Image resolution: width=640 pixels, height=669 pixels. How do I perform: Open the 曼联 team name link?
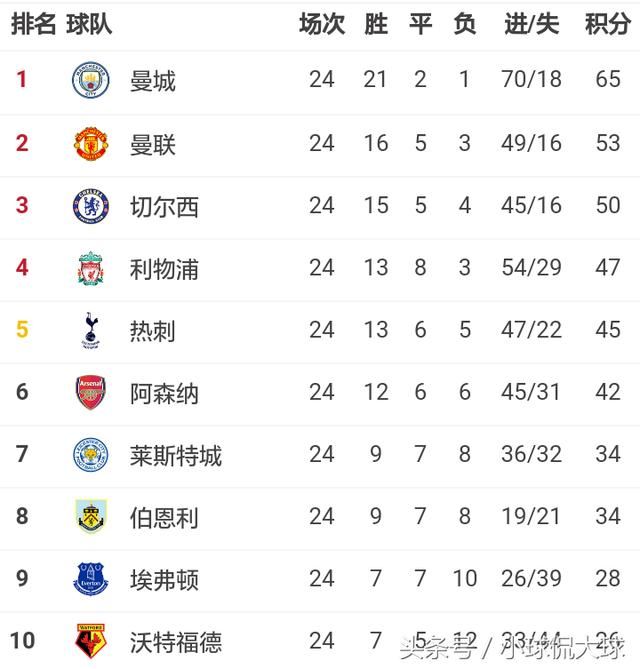coord(153,143)
